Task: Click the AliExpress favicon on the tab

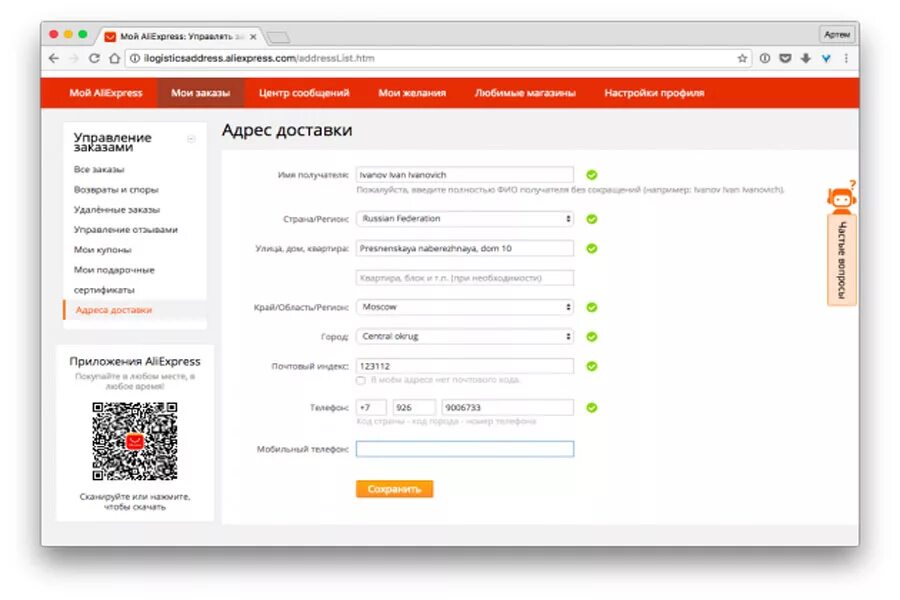Action: tap(110, 37)
